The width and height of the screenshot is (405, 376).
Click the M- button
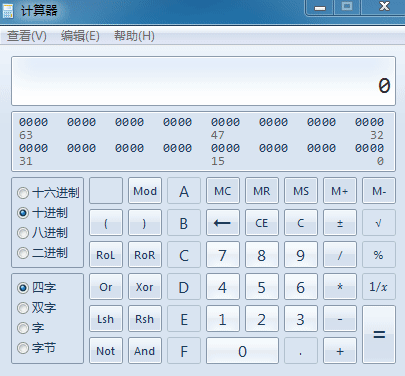click(x=379, y=191)
